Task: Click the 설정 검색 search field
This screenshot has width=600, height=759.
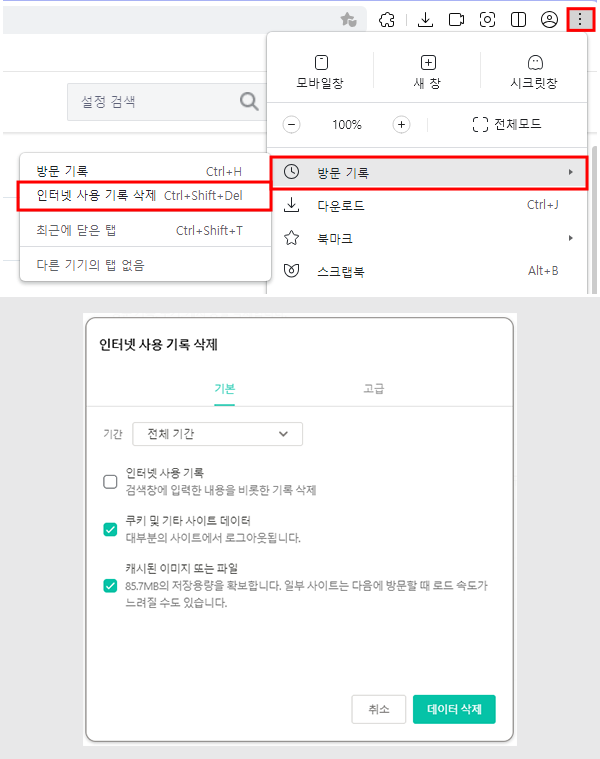Action: click(166, 102)
